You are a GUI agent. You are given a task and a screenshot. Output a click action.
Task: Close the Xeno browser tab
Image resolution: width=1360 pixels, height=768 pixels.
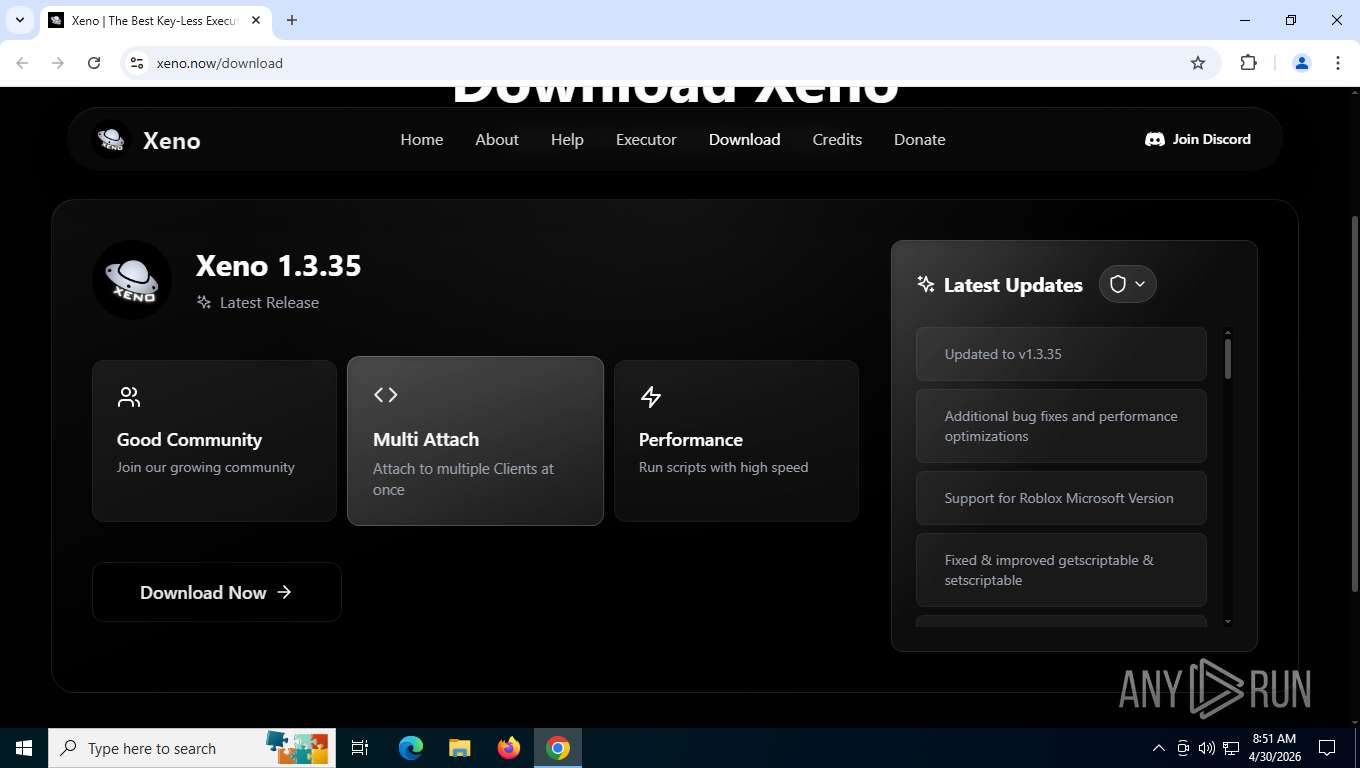256,20
